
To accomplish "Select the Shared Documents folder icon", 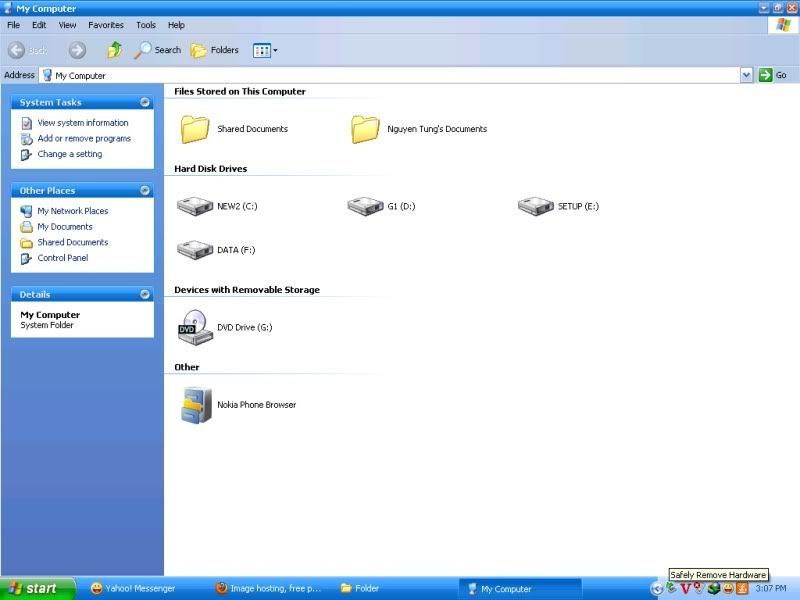I will click(195, 129).
